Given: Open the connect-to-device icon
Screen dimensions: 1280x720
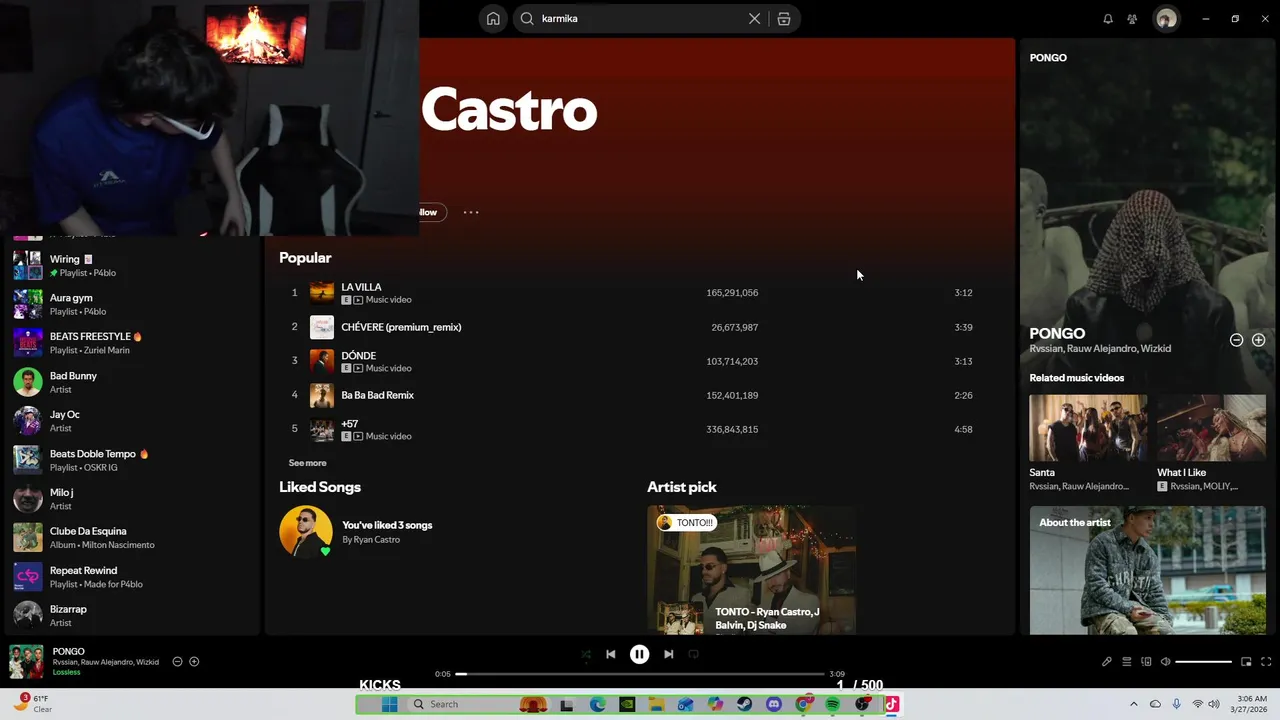Looking at the screenshot, I should pos(1146,661).
